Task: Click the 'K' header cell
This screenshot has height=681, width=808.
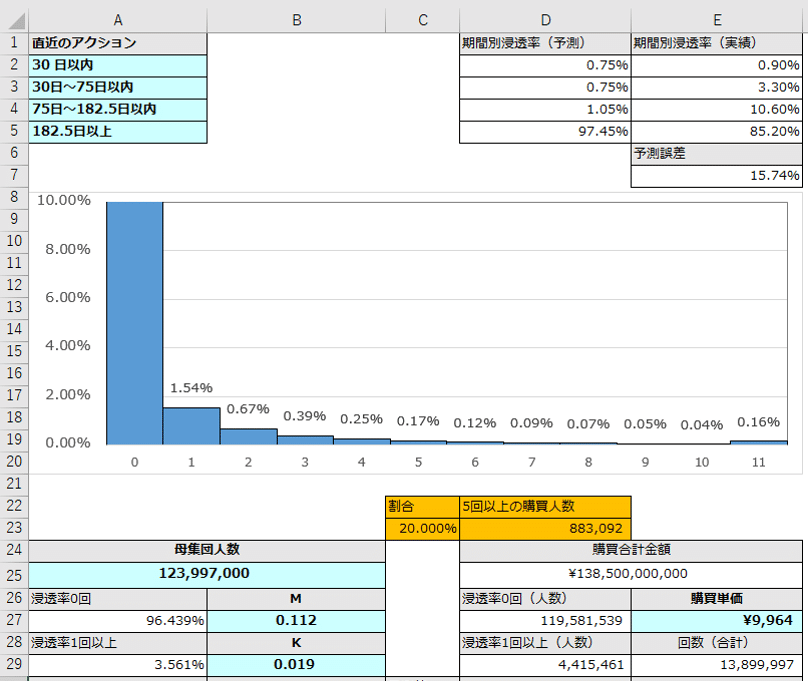Action: (296, 643)
